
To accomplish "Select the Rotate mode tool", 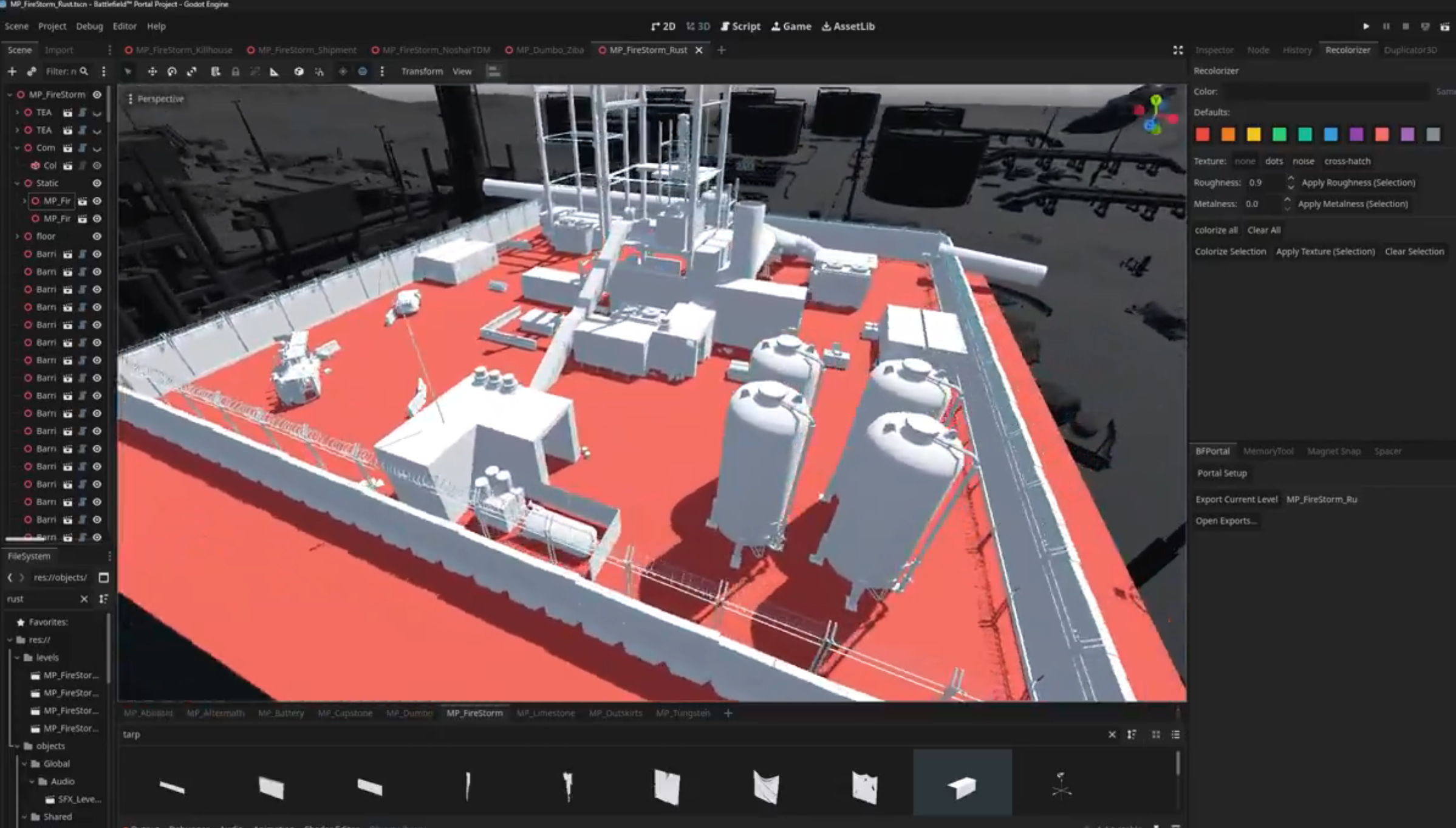I will pyautogui.click(x=172, y=72).
